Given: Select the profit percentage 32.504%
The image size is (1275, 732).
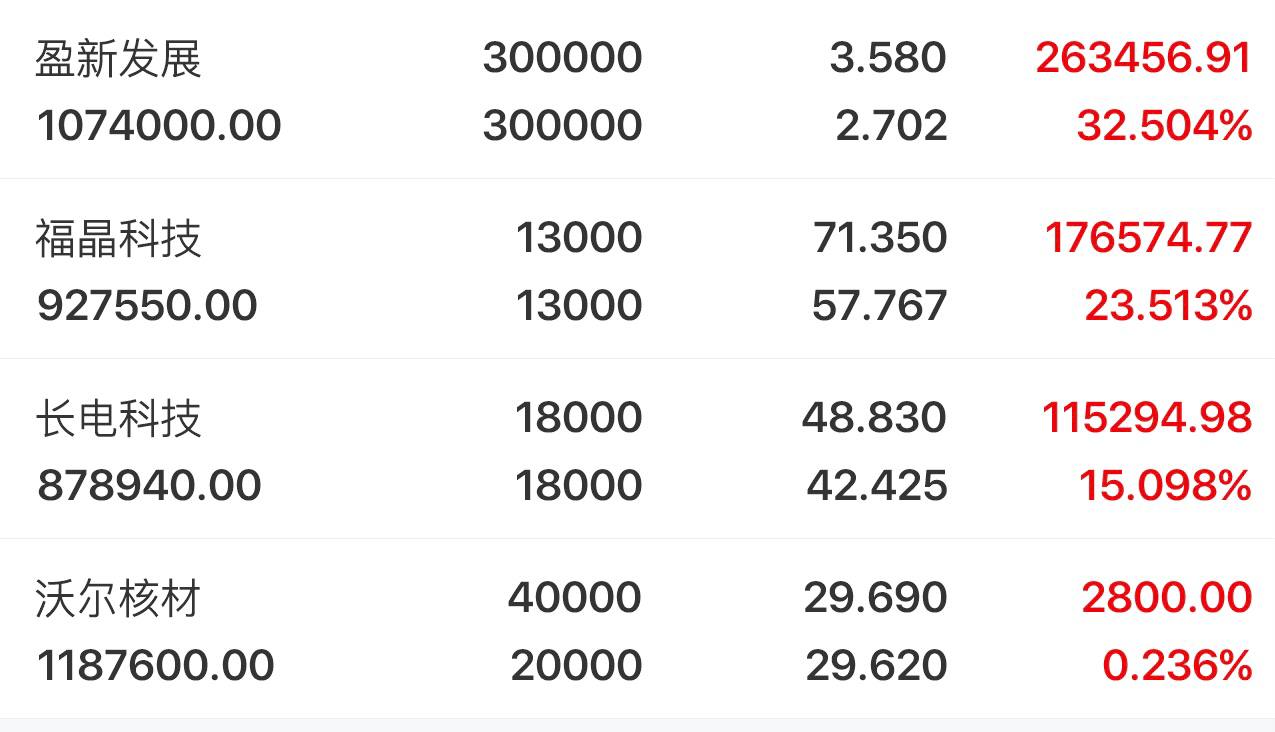Looking at the screenshot, I should (1164, 126).
